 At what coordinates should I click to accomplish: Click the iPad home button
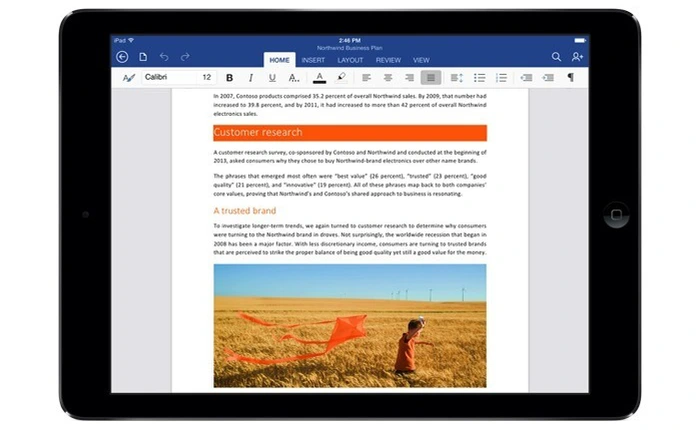(x=616, y=215)
